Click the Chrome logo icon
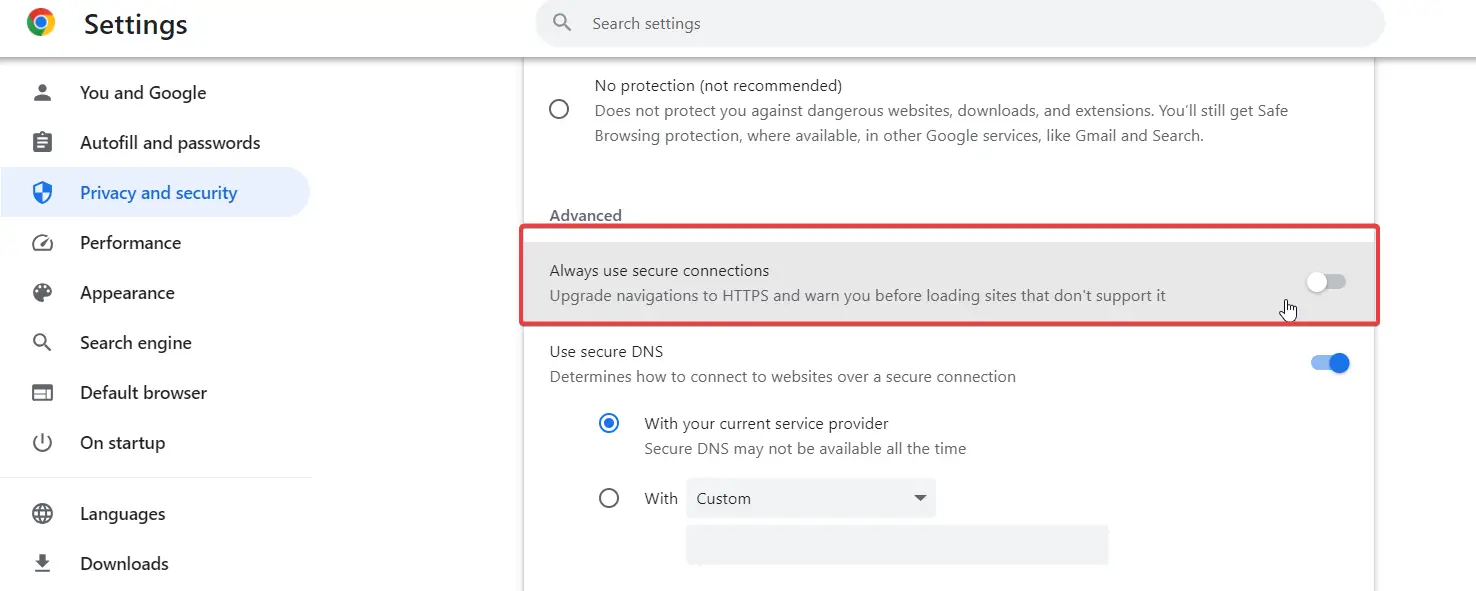This screenshot has width=1476, height=591. (41, 22)
